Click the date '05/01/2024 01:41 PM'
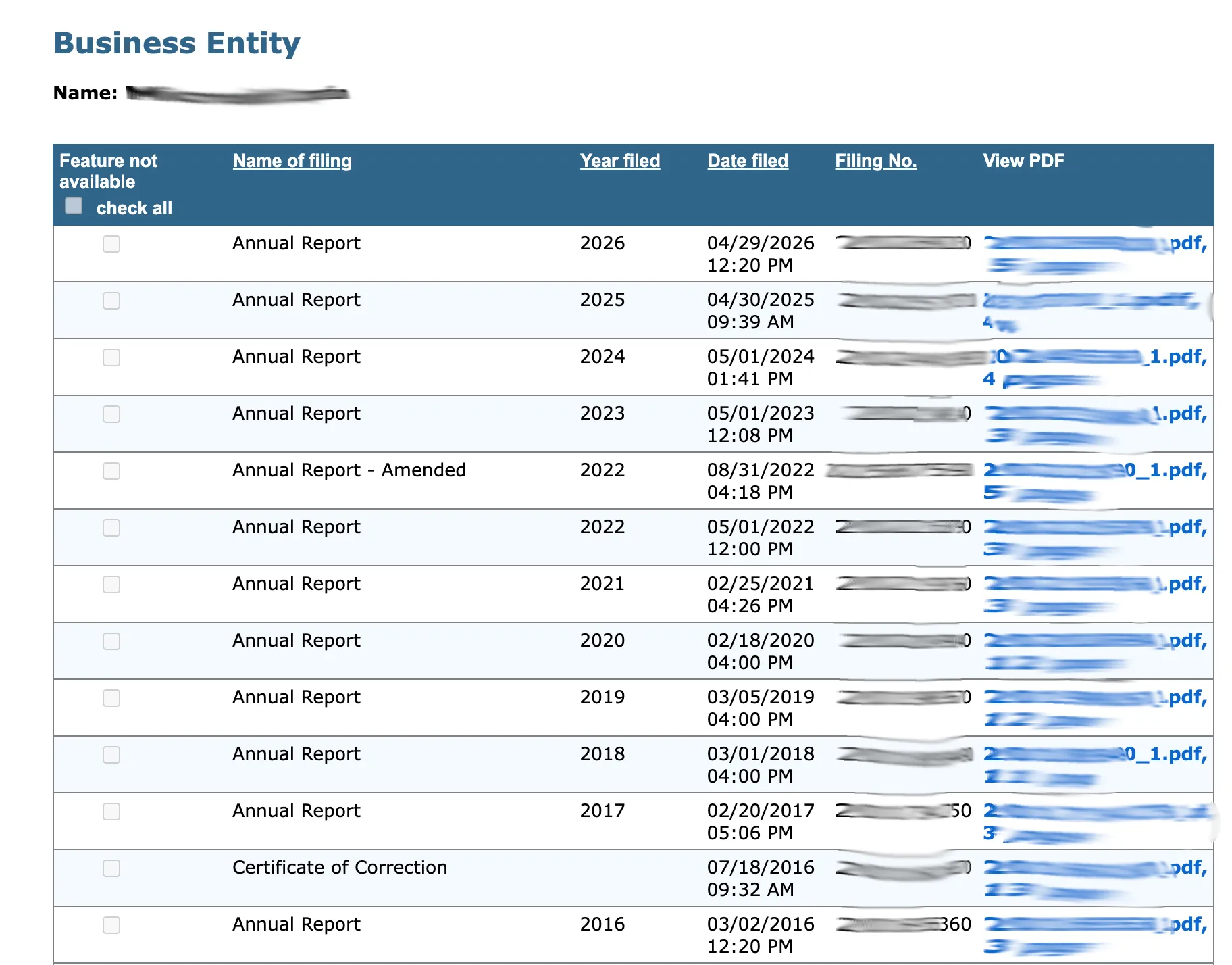 pyautogui.click(x=761, y=367)
